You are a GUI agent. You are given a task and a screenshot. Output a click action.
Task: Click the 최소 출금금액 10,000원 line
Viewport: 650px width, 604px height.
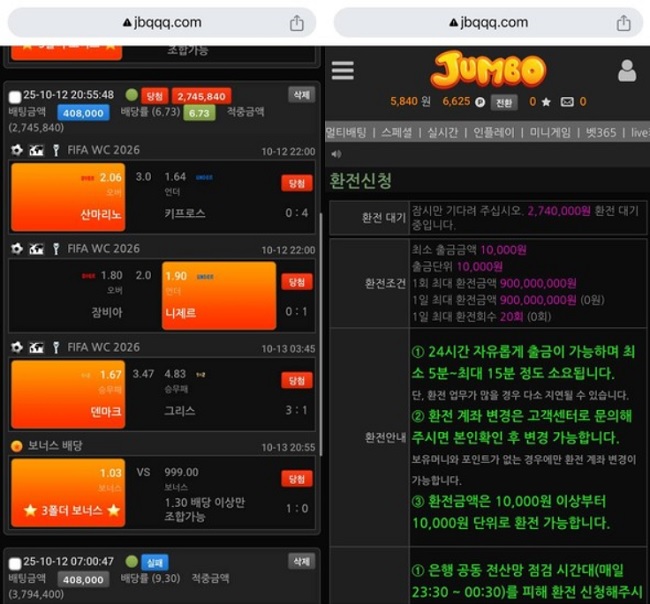tap(469, 250)
